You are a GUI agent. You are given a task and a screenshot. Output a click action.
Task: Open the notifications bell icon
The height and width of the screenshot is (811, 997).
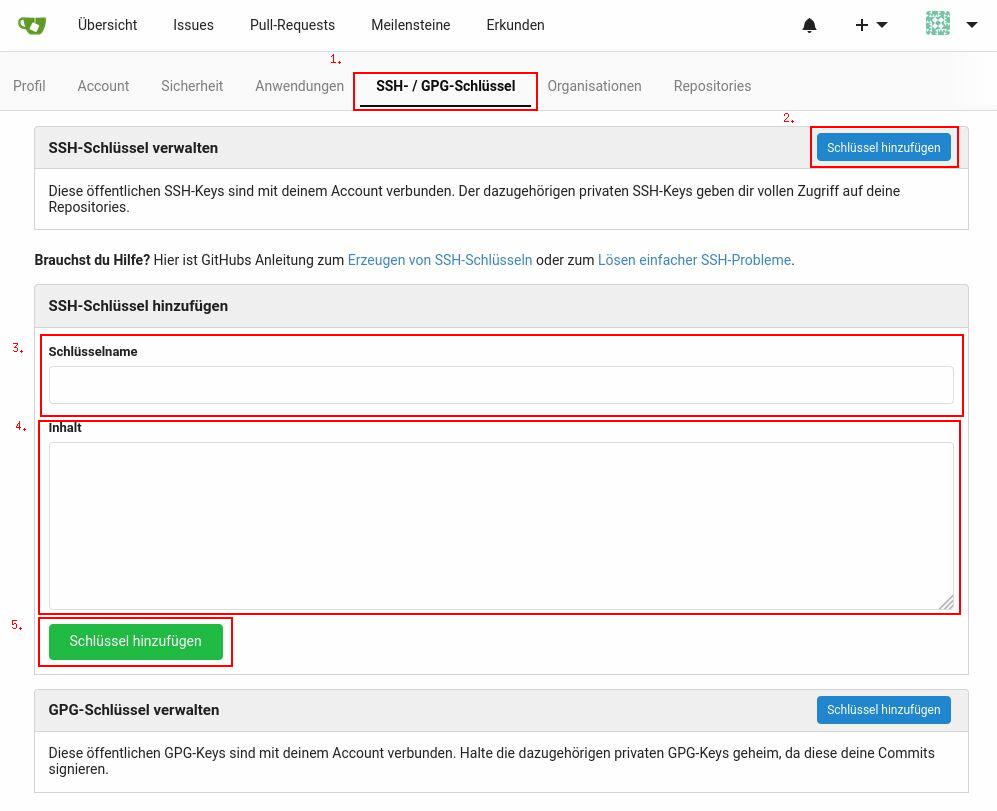tap(809, 26)
